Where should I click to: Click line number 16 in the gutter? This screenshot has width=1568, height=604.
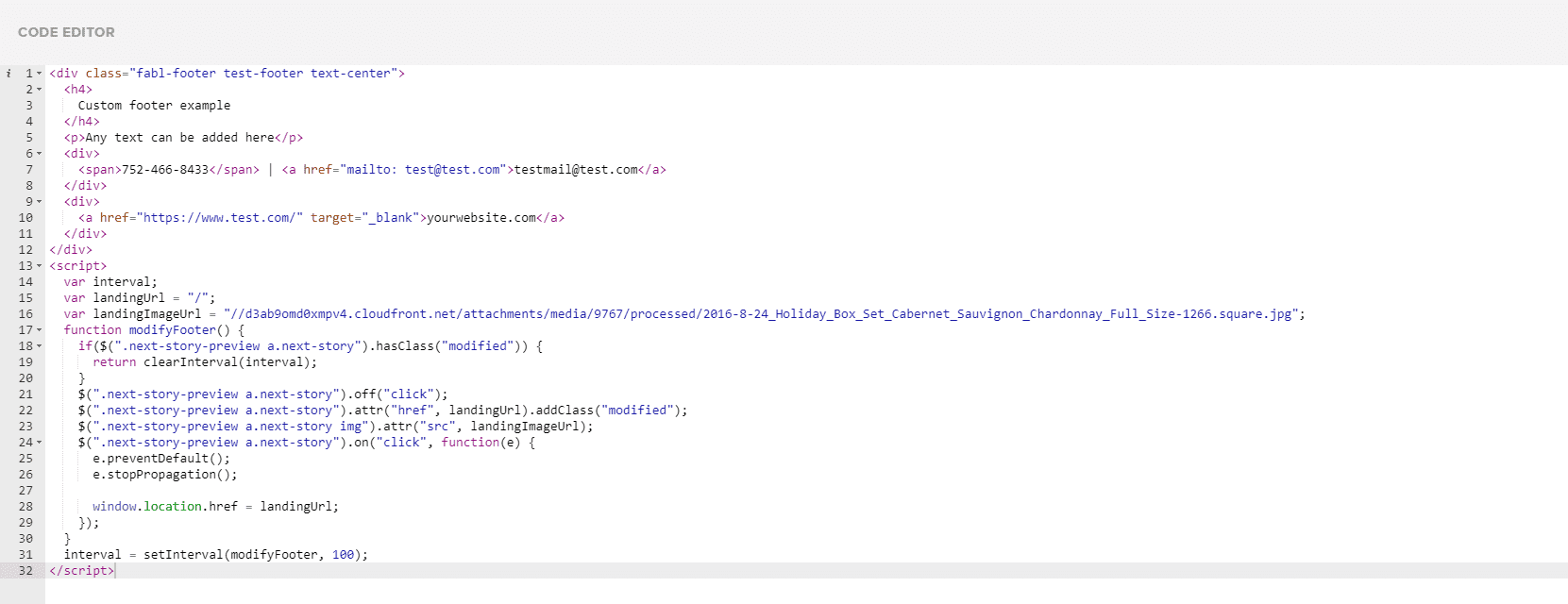click(x=25, y=314)
